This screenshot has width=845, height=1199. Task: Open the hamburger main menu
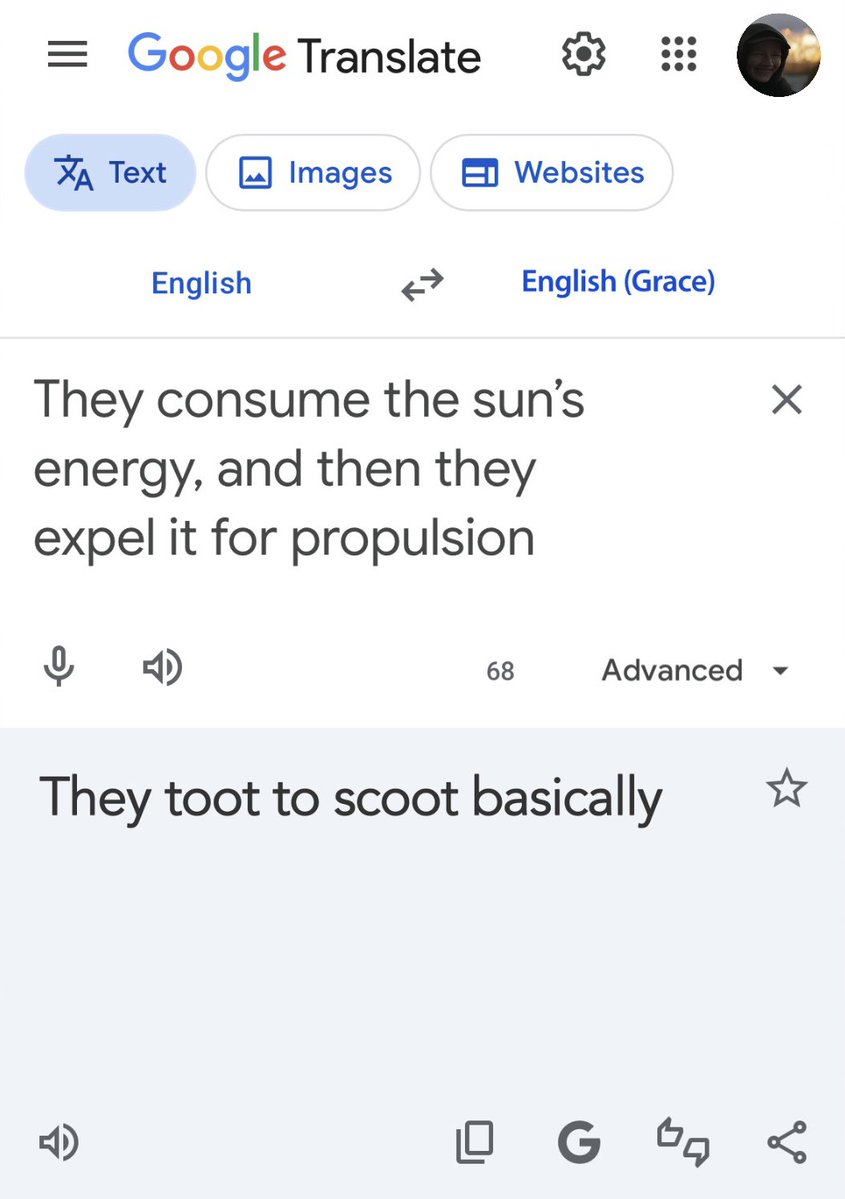tap(67, 54)
